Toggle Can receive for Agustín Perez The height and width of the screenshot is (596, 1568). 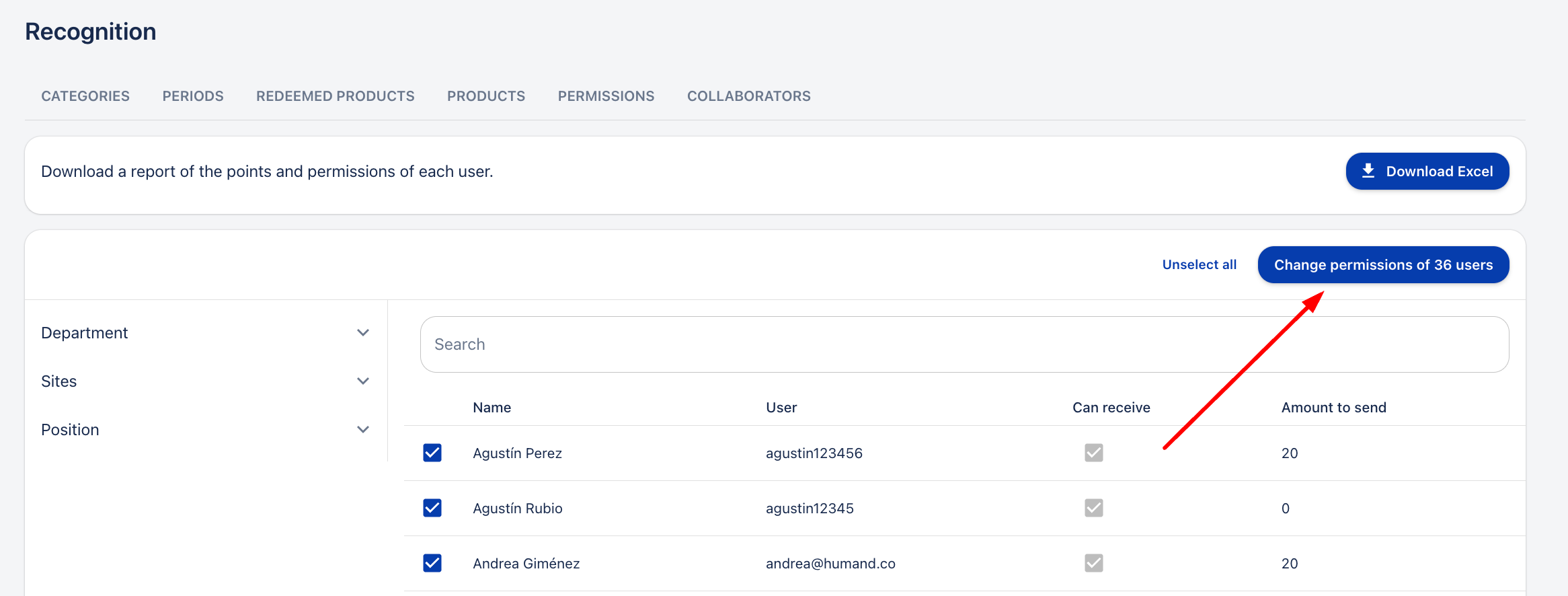[x=1093, y=453]
